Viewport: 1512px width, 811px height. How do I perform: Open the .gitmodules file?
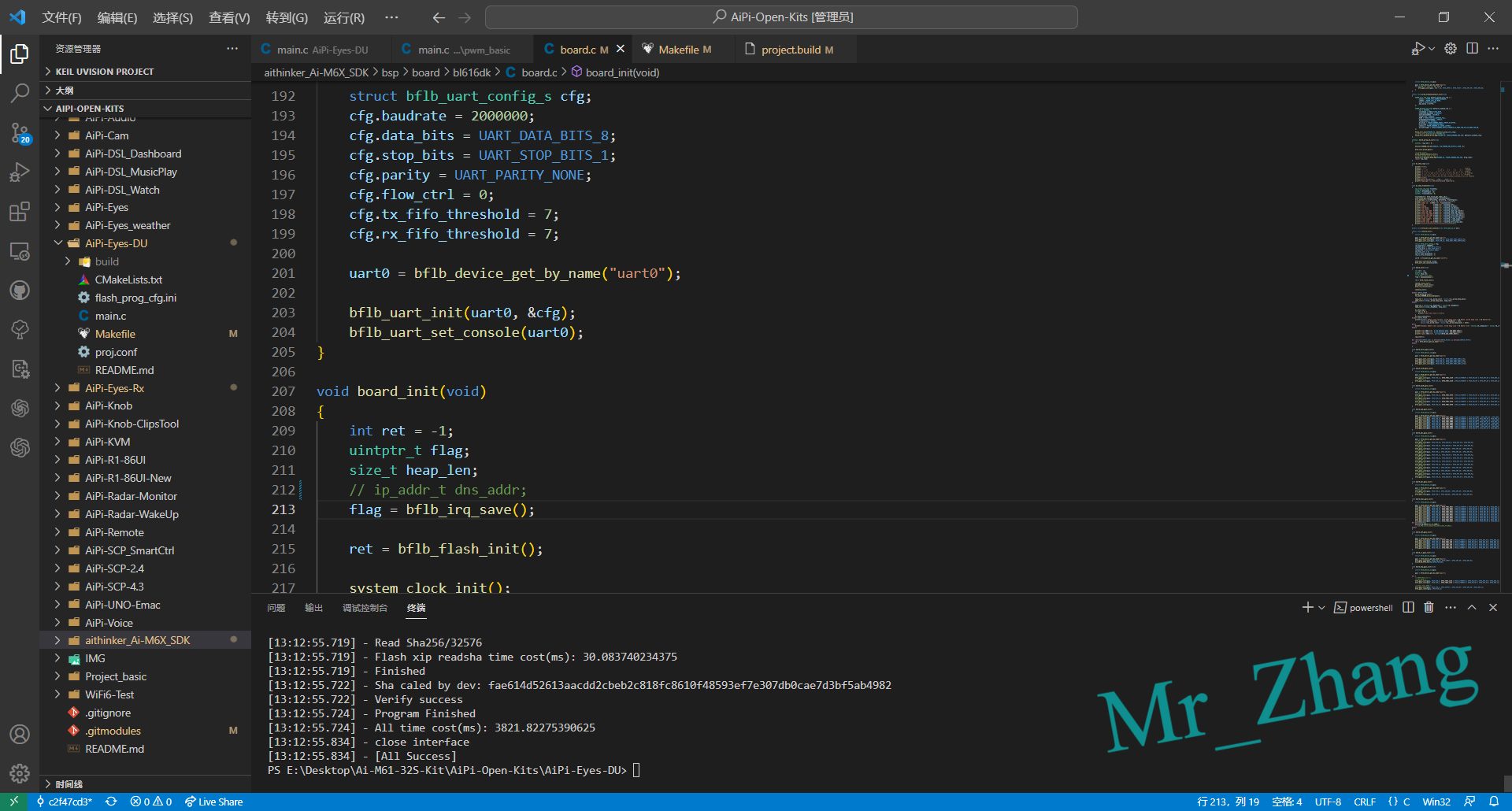[x=113, y=731]
